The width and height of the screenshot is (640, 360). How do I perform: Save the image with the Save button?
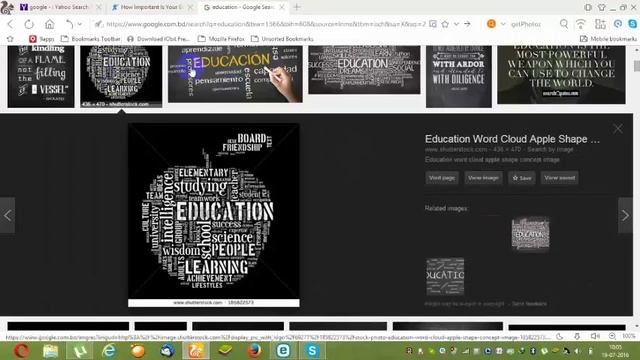tap(522, 178)
